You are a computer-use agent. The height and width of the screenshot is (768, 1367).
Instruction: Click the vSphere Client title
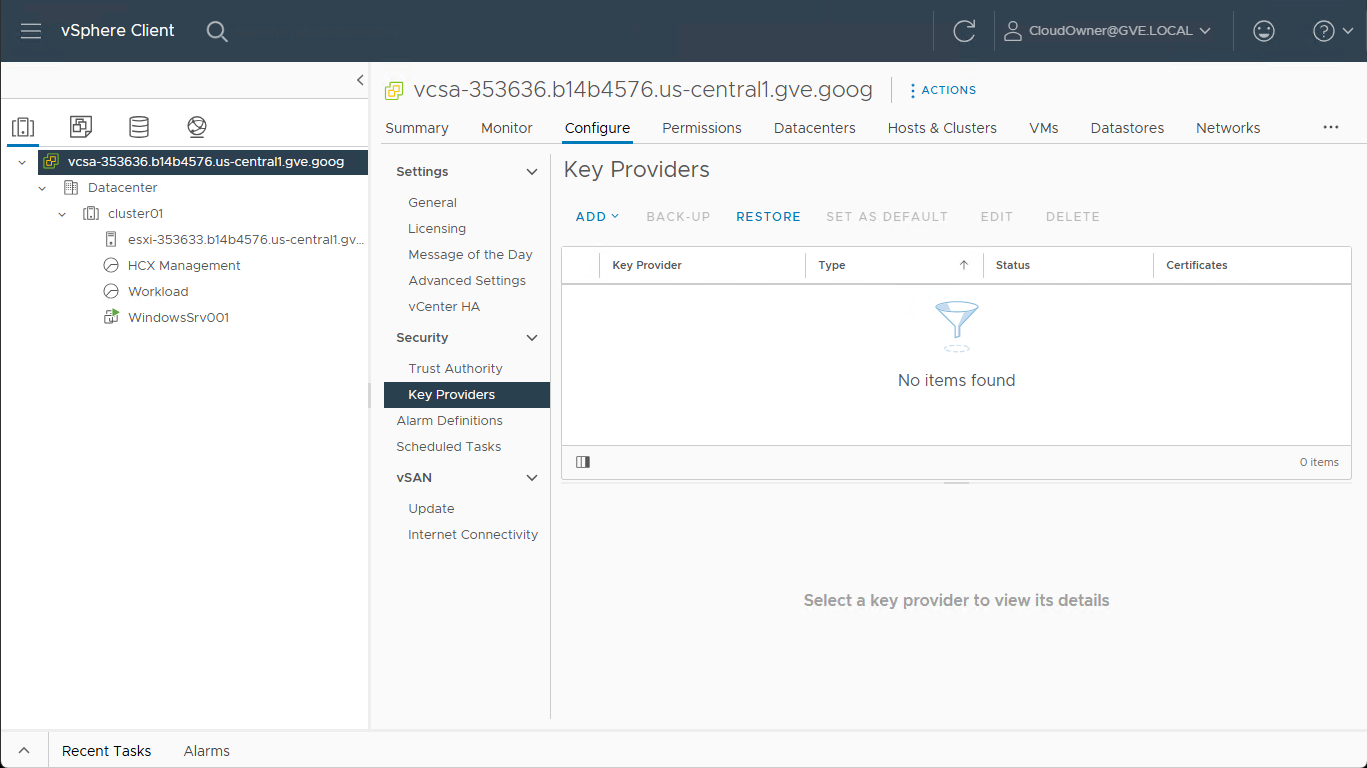(x=118, y=31)
